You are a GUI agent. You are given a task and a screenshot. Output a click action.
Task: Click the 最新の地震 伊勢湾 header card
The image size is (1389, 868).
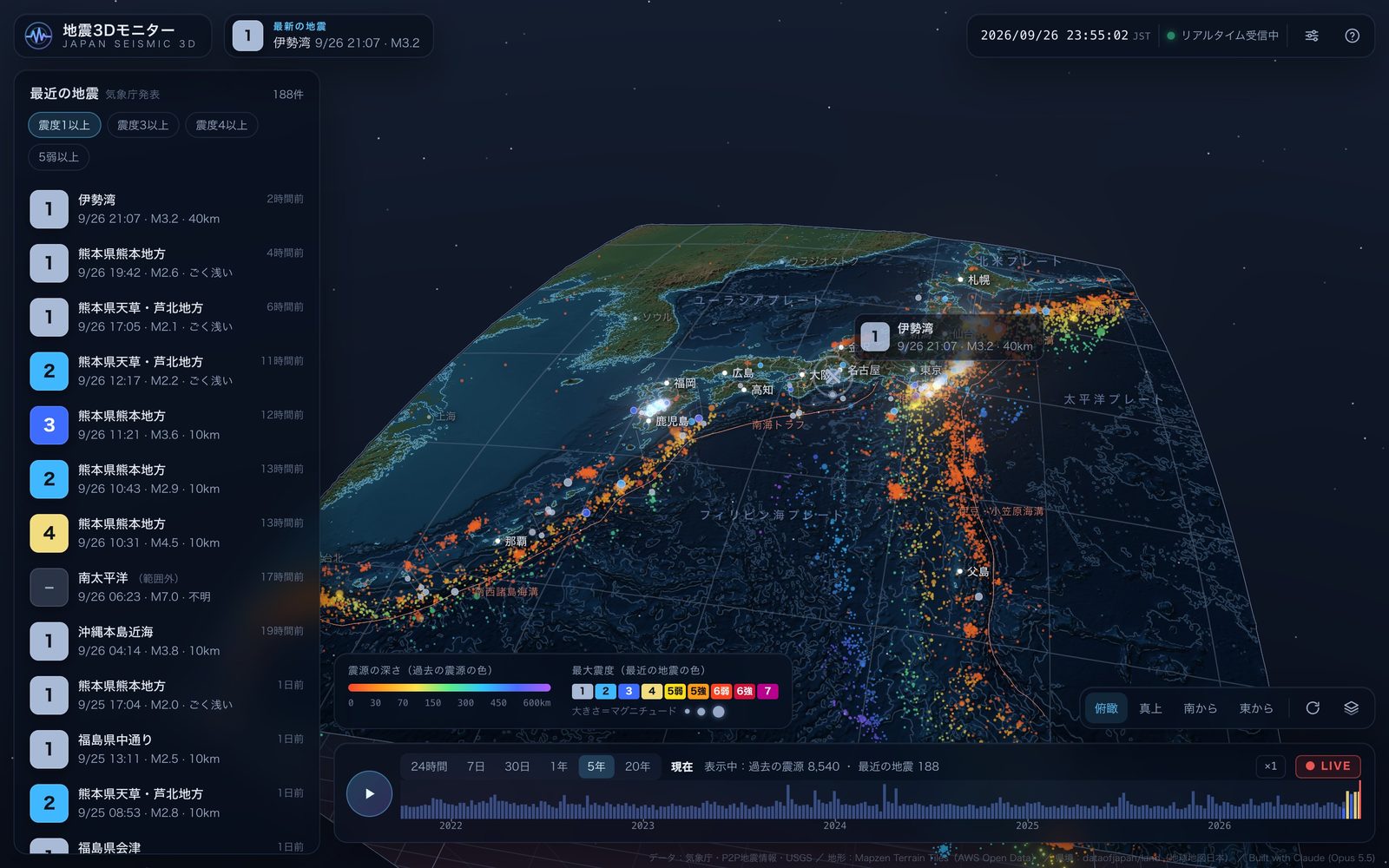(329, 36)
